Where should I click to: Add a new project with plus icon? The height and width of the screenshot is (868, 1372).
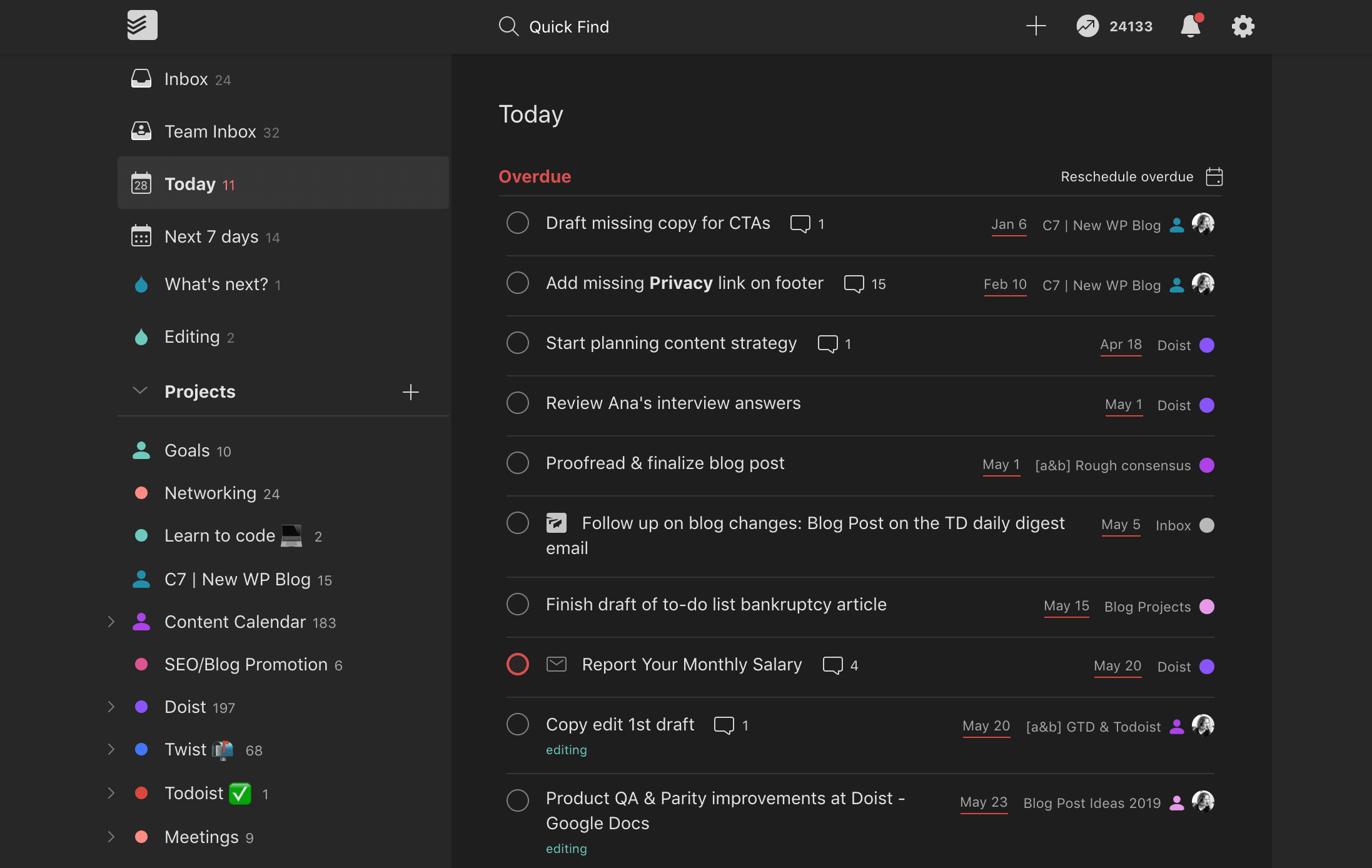point(410,392)
